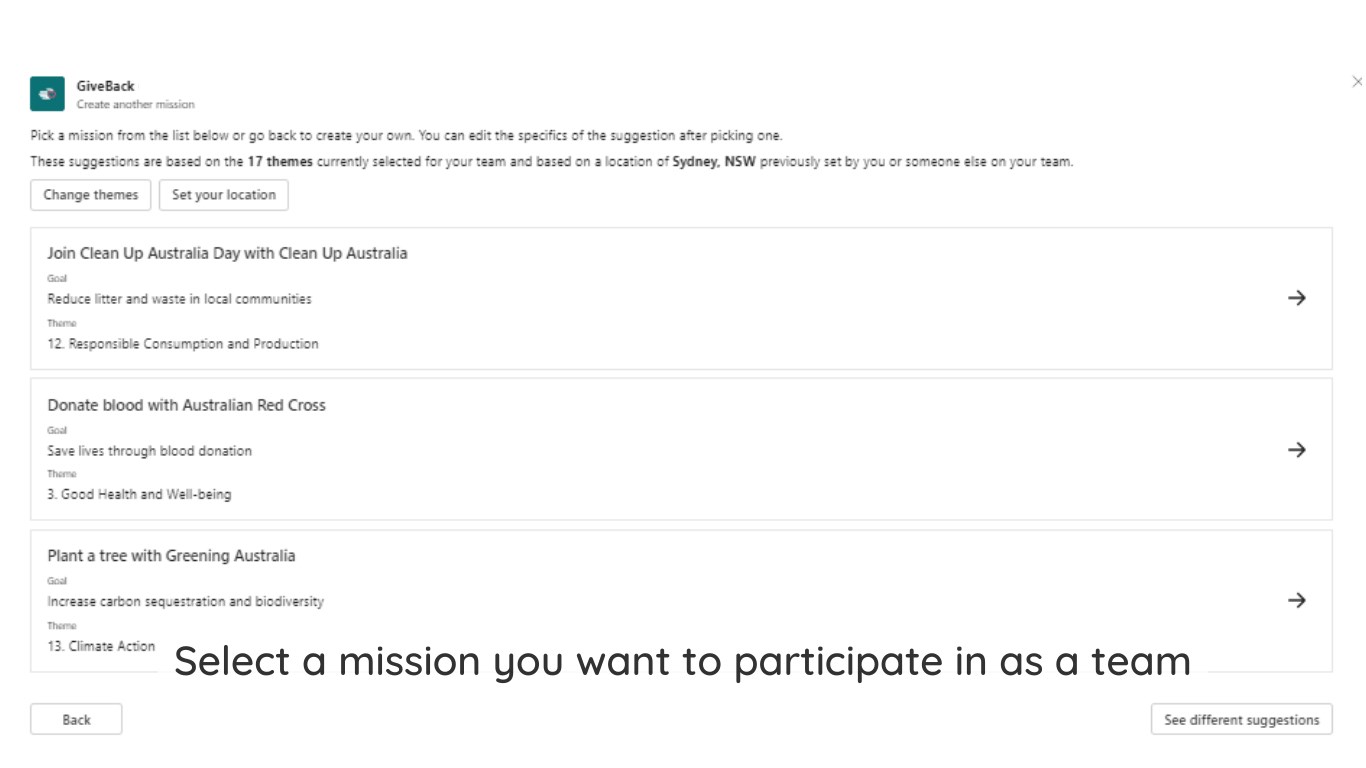
Task: Click the Reduce litter and waste goal text
Action: (x=179, y=299)
